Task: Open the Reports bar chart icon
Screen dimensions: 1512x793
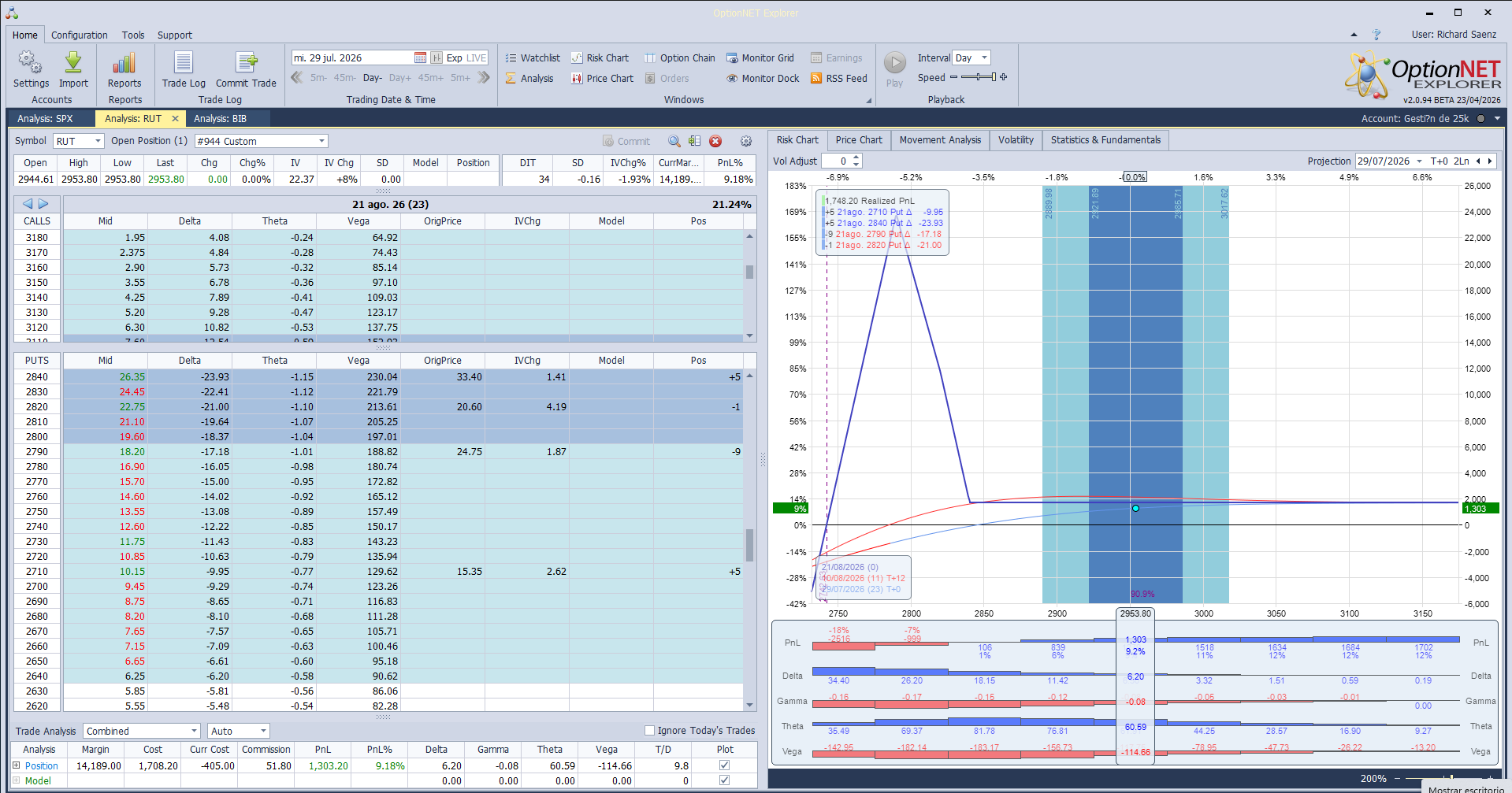Action: (124, 69)
